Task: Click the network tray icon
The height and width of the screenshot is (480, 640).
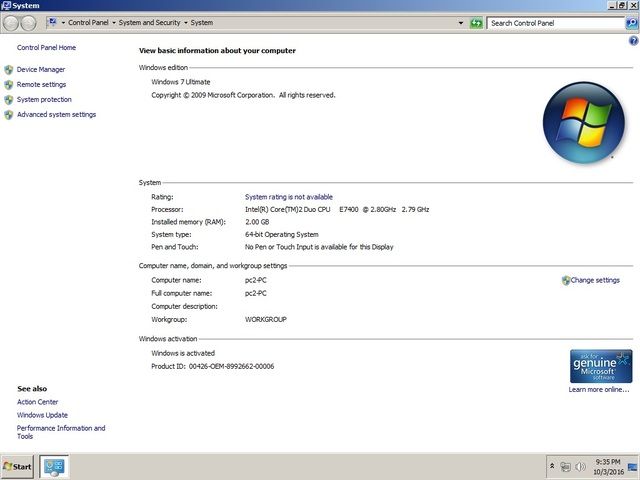Action: tap(566, 467)
